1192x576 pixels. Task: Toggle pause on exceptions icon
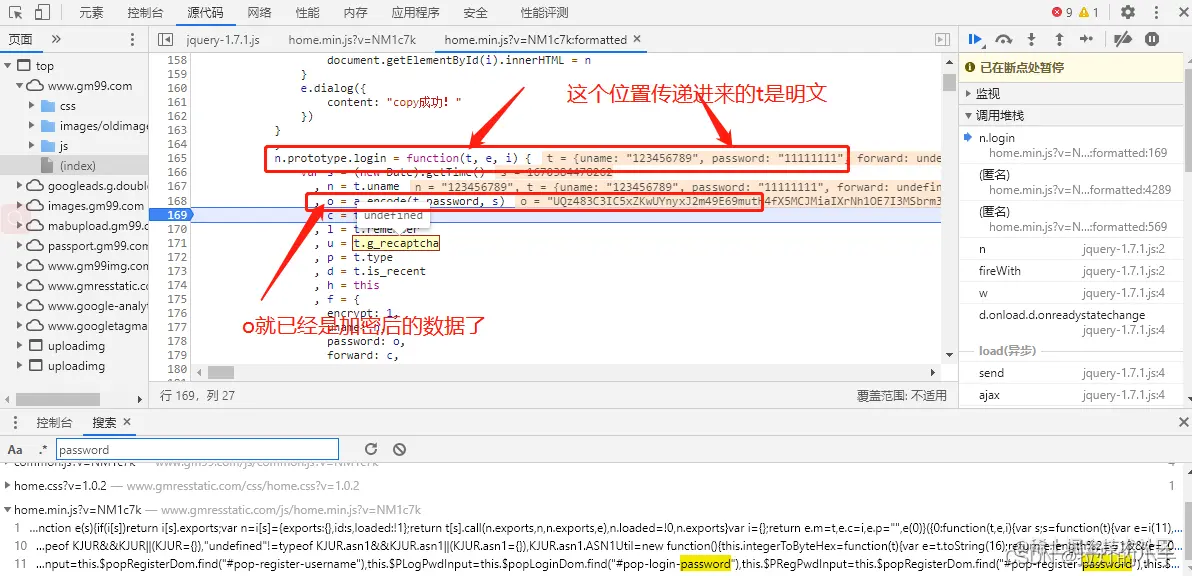click(x=1152, y=40)
